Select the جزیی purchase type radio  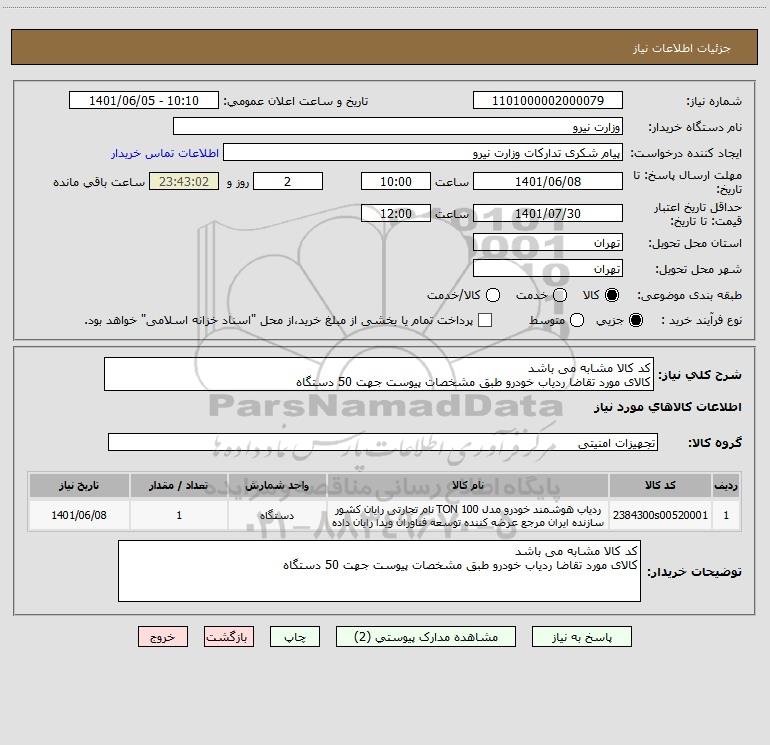635,320
